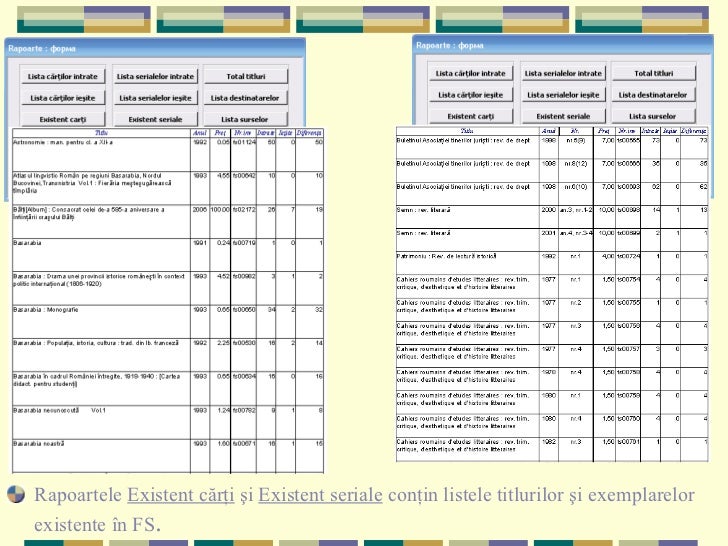Click 'Lista serialelor intrate' in the right Rapoarte form

point(563,73)
